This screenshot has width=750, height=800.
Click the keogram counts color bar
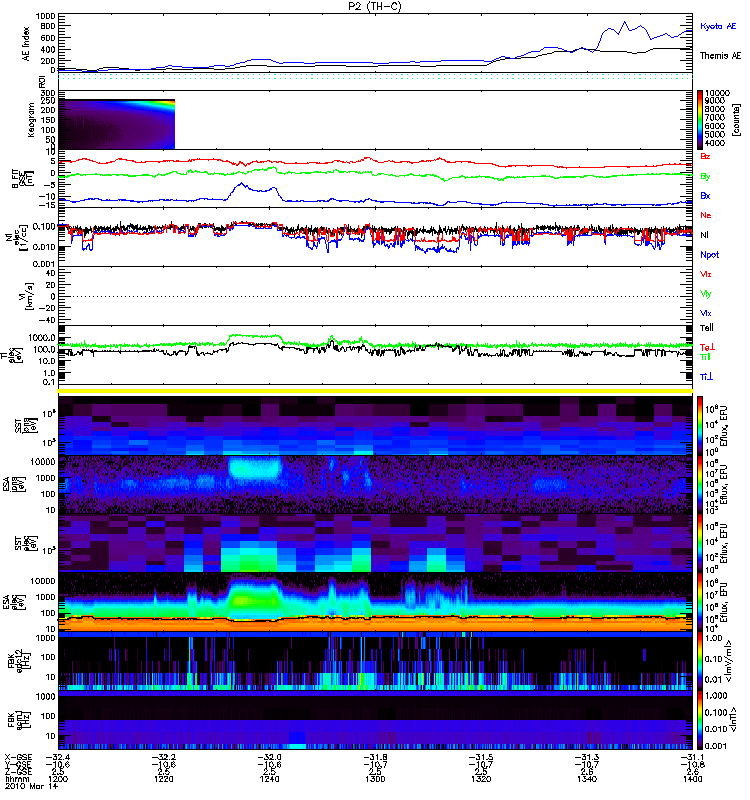pos(700,120)
